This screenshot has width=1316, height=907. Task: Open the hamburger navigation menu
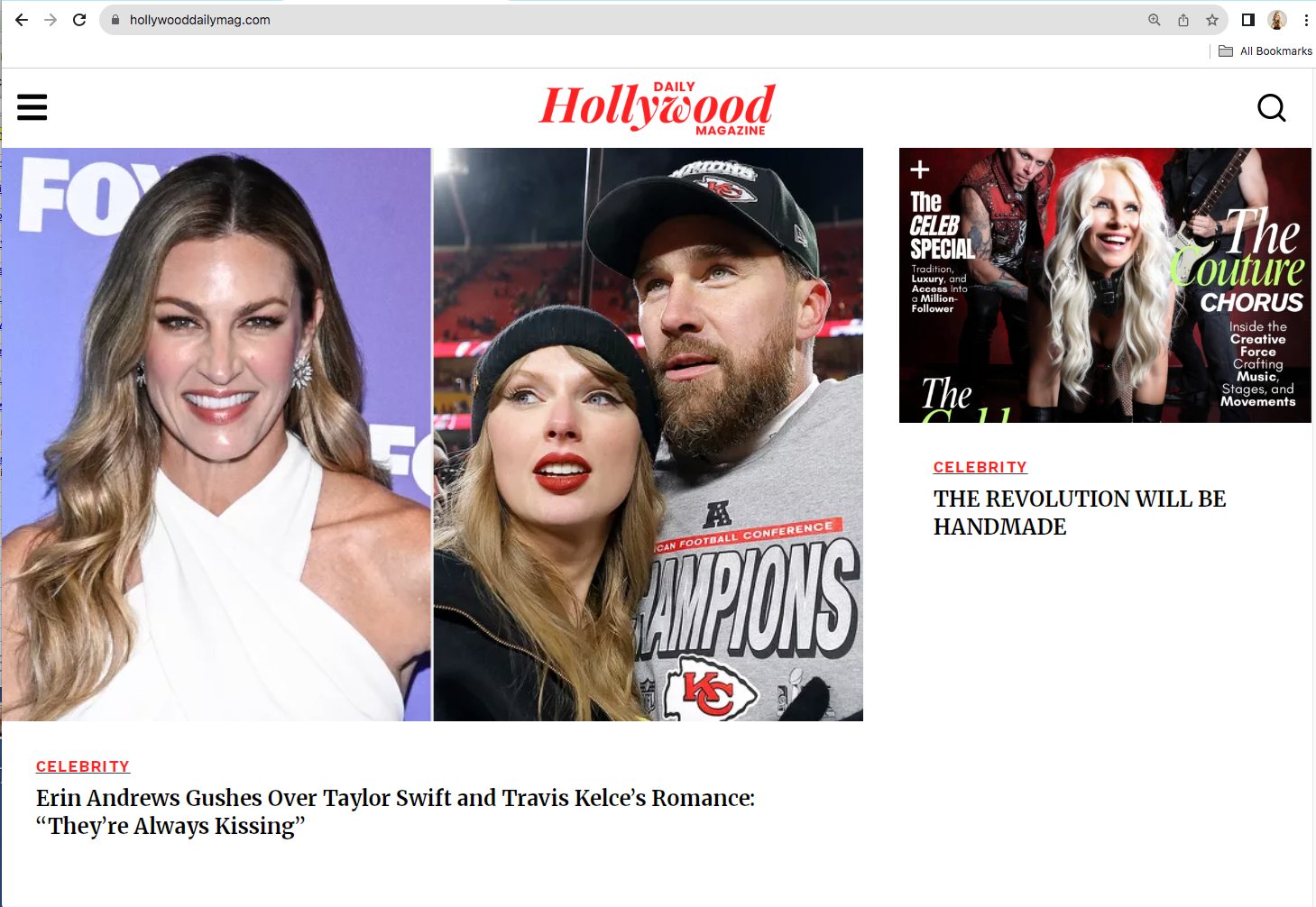click(32, 107)
